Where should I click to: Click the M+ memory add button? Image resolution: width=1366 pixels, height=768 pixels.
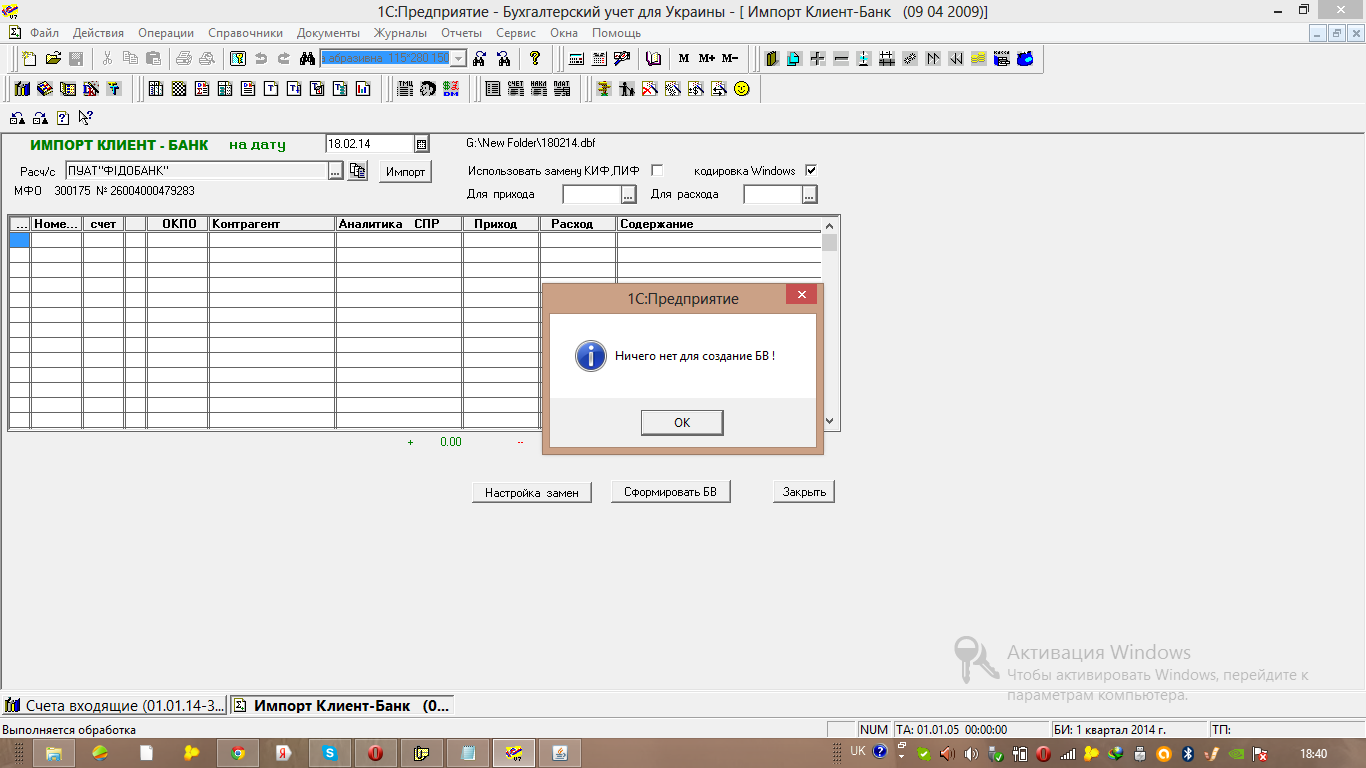click(707, 58)
